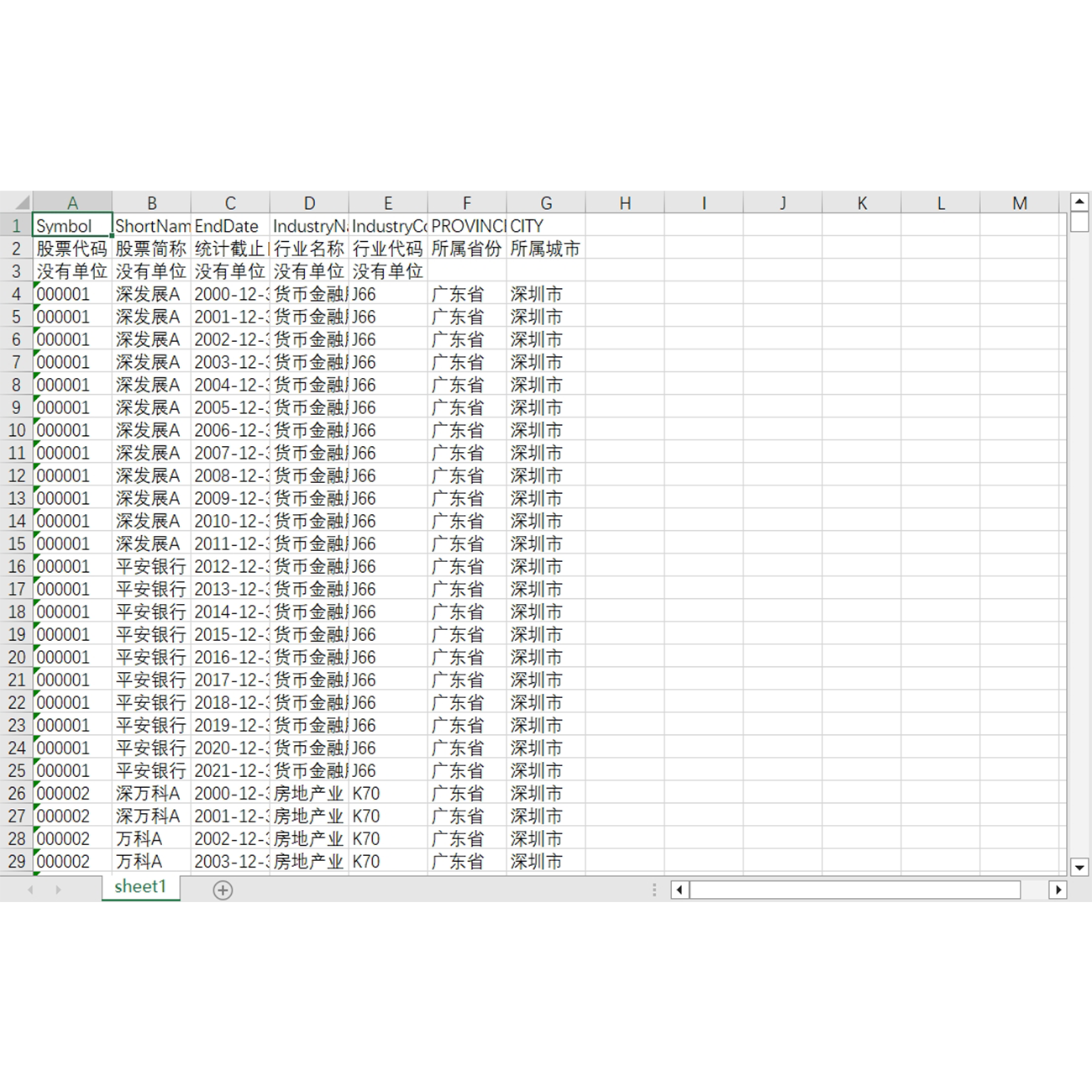
Task: Click the K70 cell in row 29
Action: click(x=388, y=861)
